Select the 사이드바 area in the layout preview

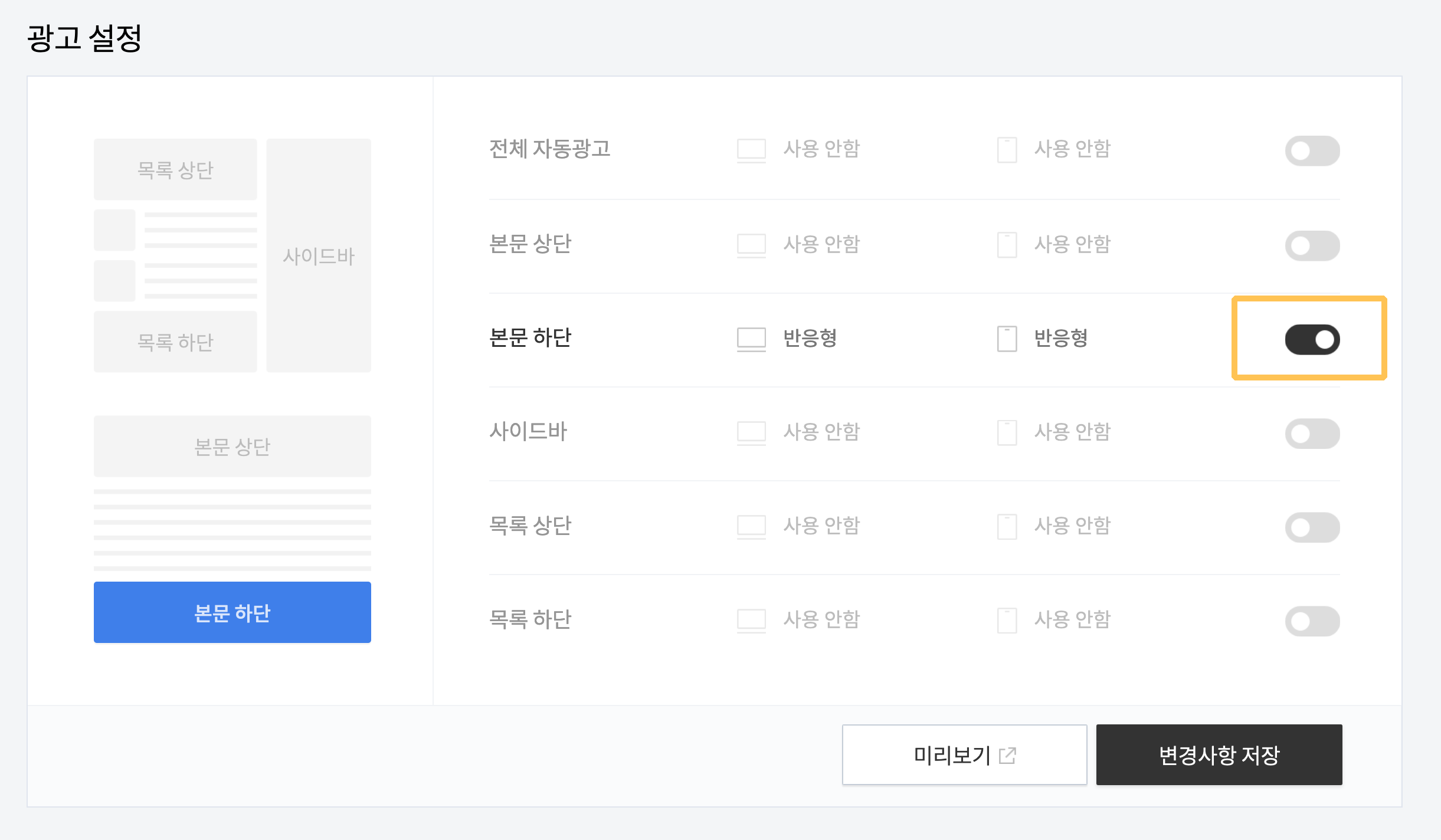pos(319,255)
